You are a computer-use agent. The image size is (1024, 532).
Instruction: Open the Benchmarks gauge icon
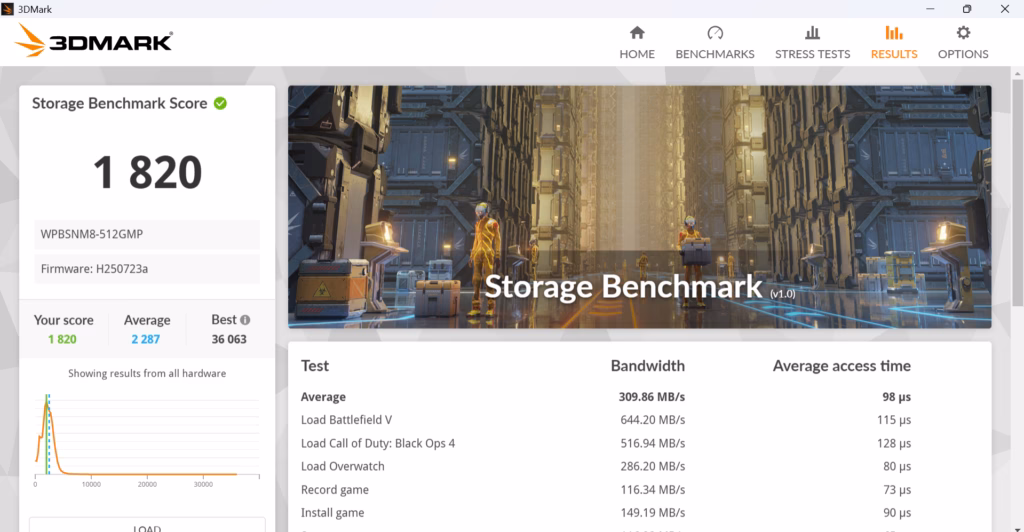pyautogui.click(x=715, y=33)
